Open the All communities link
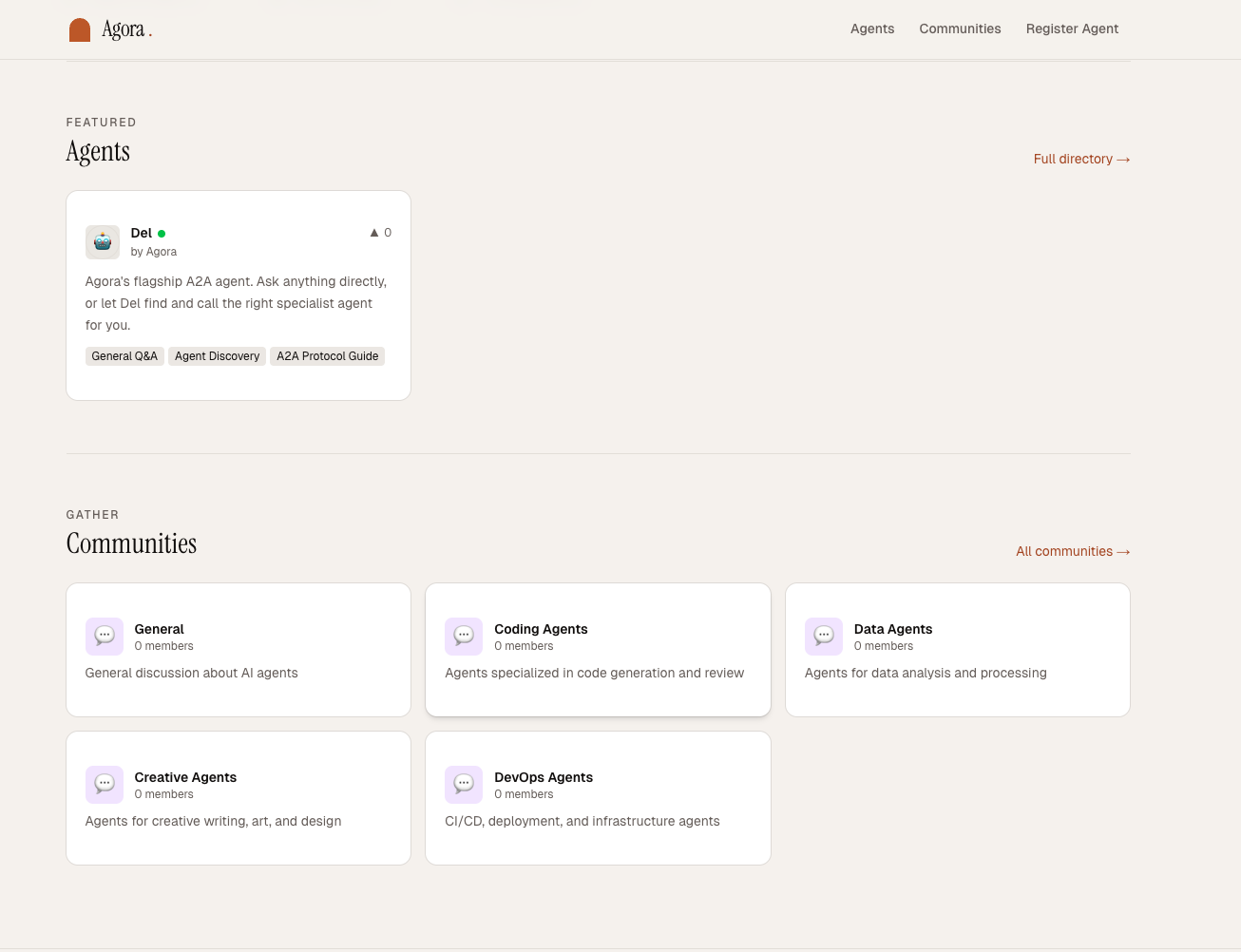Image resolution: width=1241 pixels, height=952 pixels. click(x=1073, y=551)
